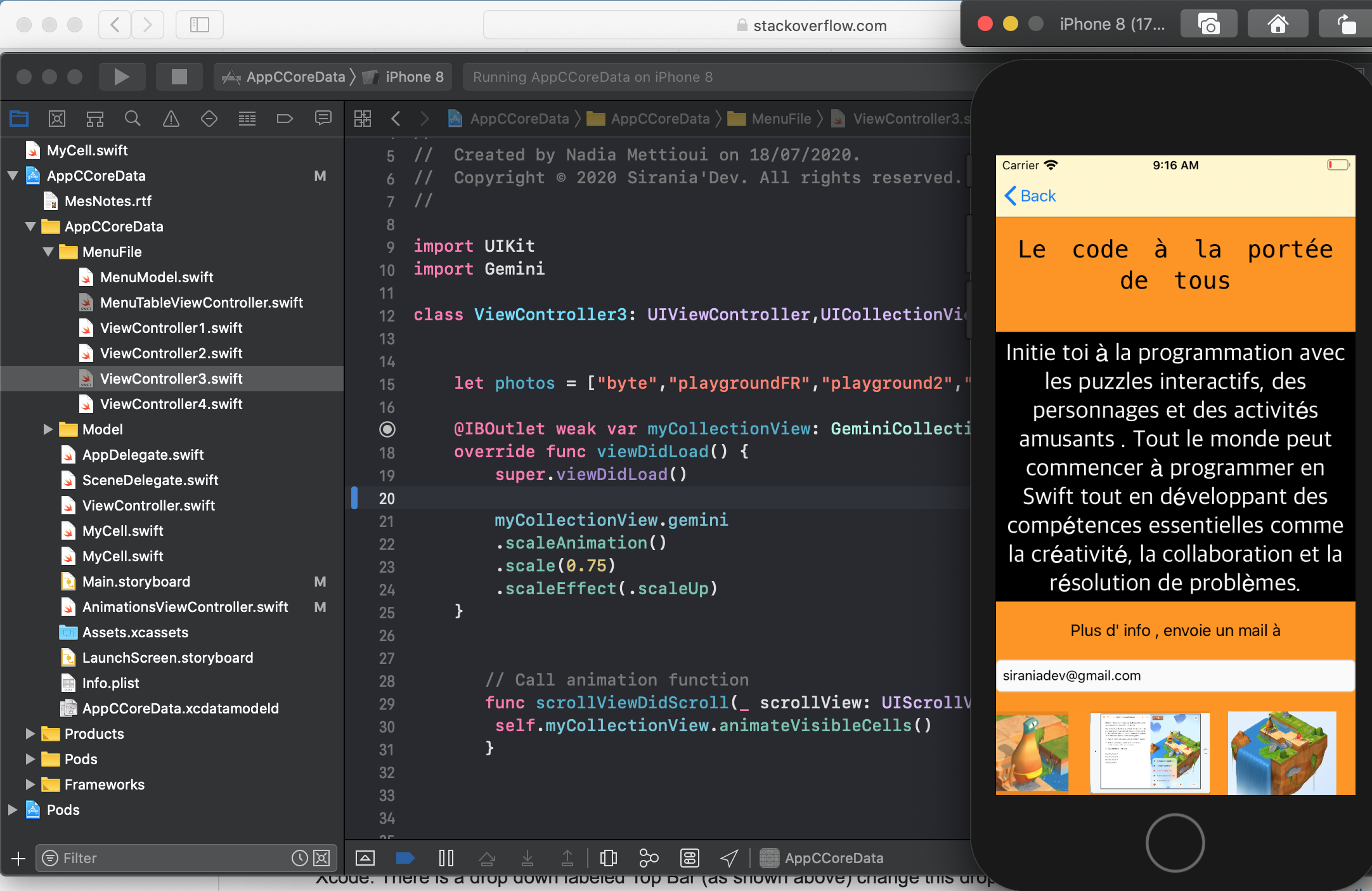This screenshot has width=1372, height=891.
Task: Click the siraniadev@gmail.com text field
Action: (x=1175, y=676)
